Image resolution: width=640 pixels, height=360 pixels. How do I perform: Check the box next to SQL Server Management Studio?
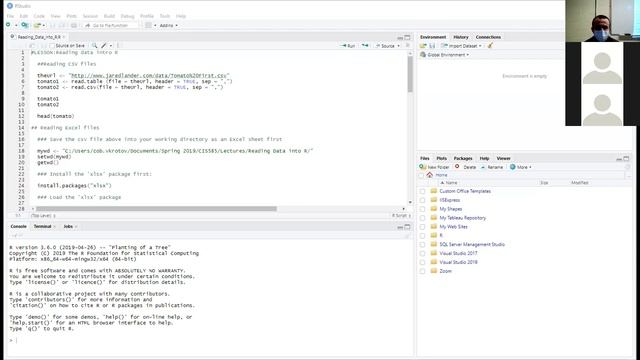tap(422, 244)
